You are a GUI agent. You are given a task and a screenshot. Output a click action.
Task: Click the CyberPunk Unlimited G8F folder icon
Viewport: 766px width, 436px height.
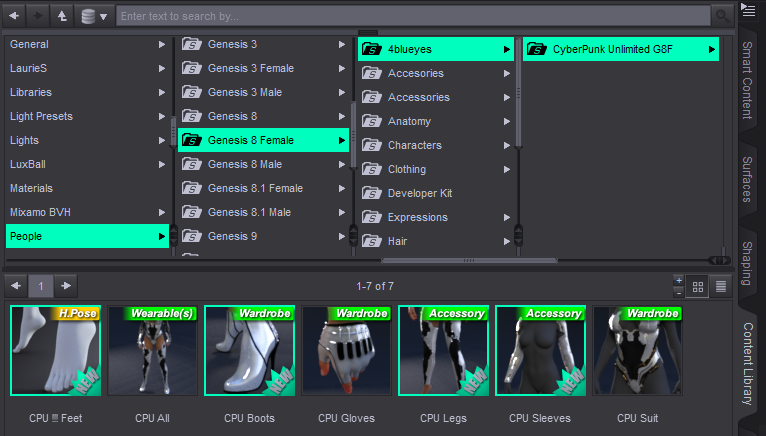(537, 49)
